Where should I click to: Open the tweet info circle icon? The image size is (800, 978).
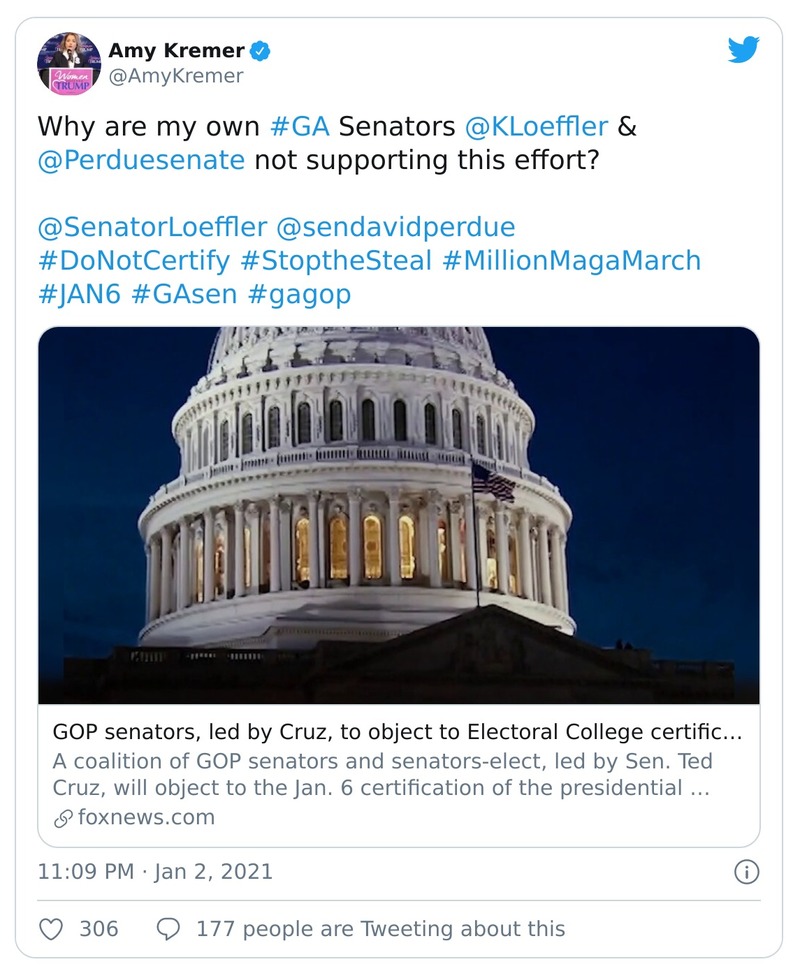tap(745, 872)
